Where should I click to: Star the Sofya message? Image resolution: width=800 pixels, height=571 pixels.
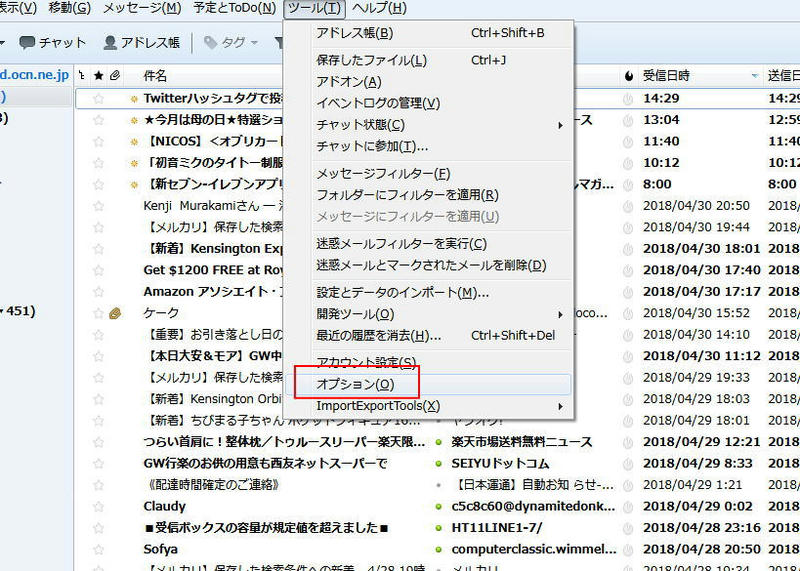click(98, 549)
